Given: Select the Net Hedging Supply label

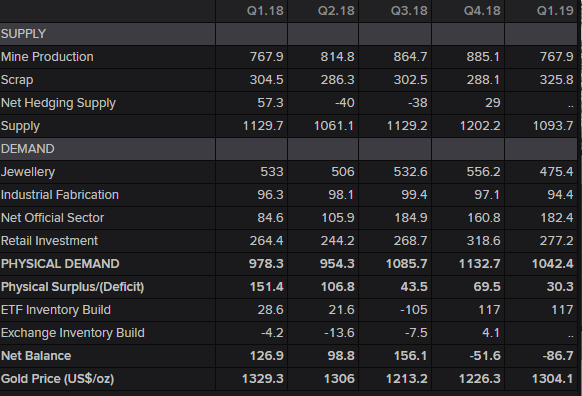Looking at the screenshot, I should click(58, 103).
